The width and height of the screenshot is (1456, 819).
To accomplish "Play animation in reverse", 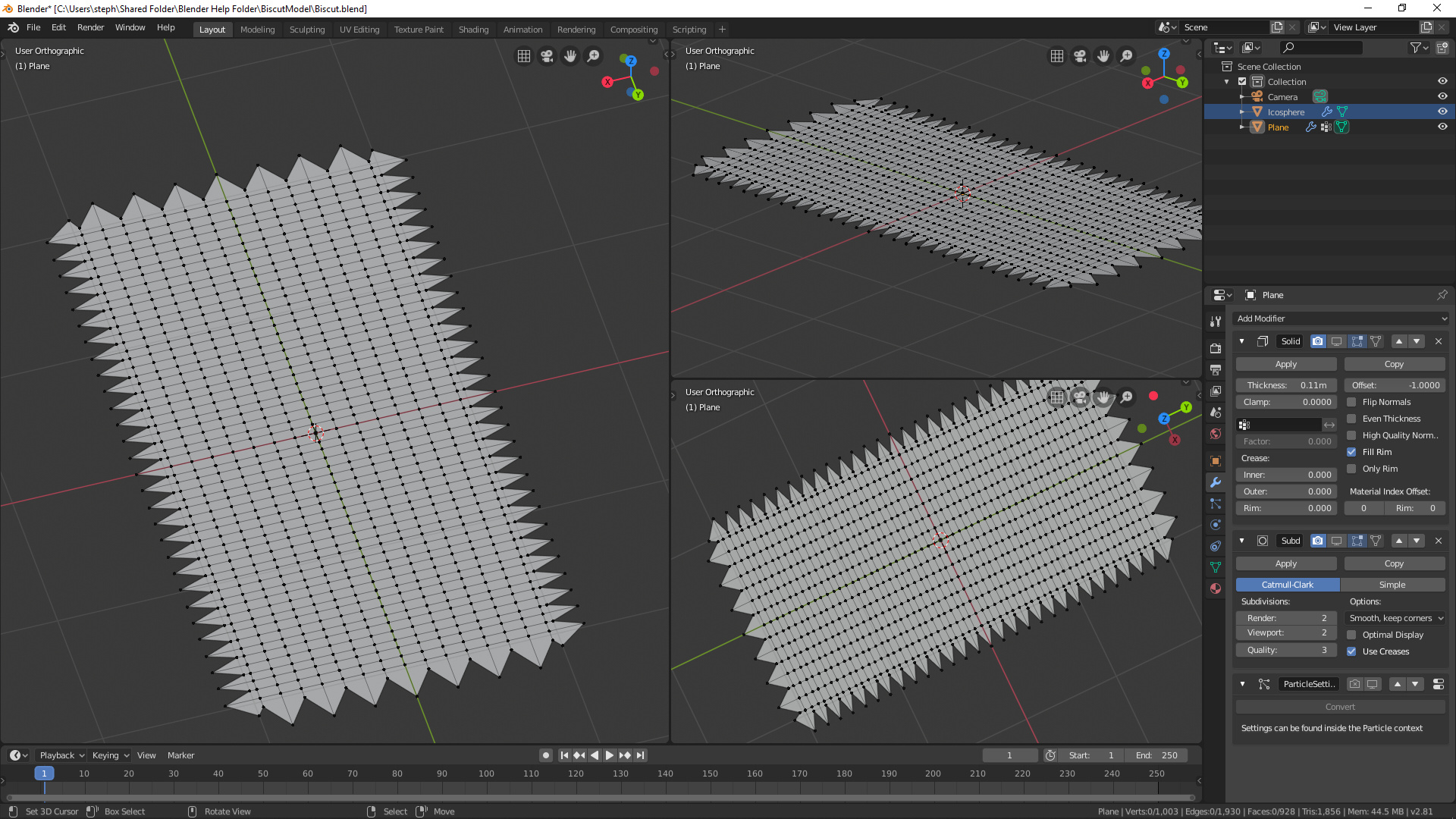I will click(595, 755).
